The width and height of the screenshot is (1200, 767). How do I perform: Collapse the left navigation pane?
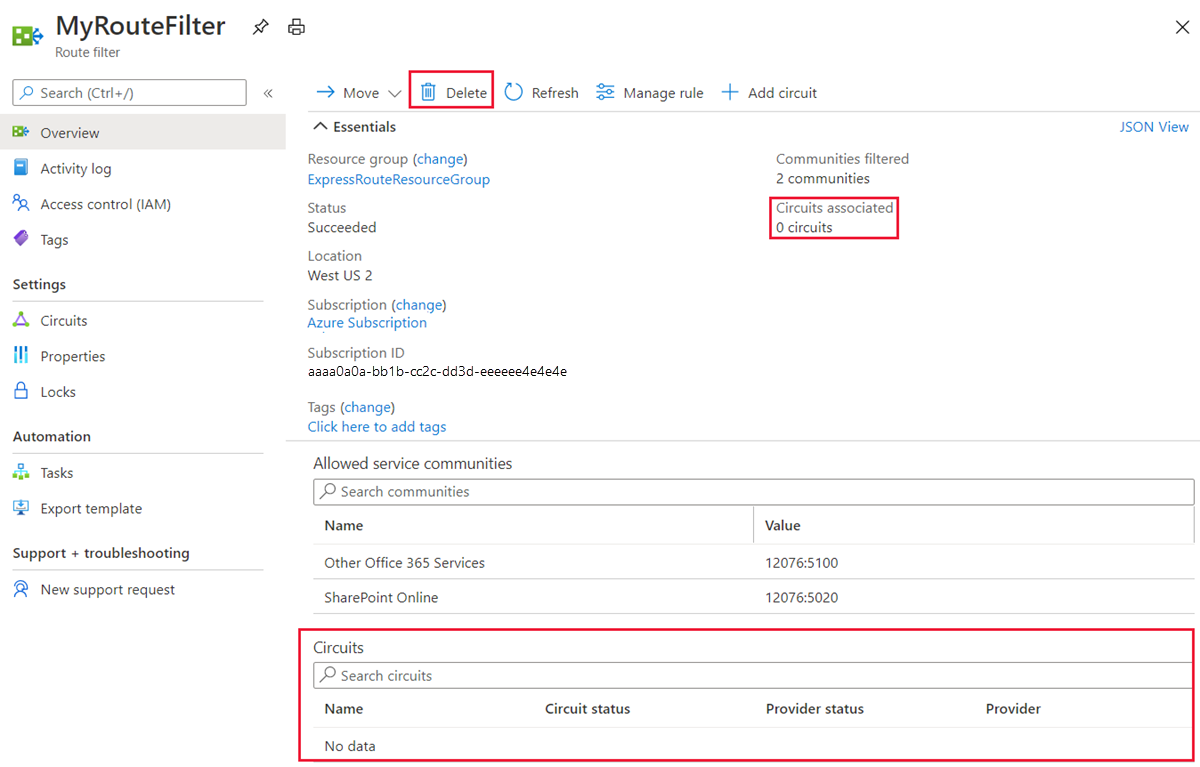(x=268, y=92)
